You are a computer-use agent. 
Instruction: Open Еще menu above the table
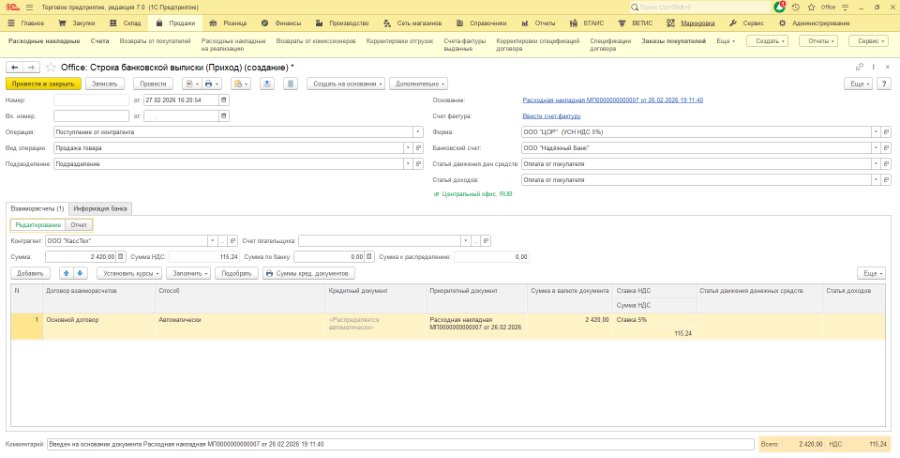click(x=871, y=273)
